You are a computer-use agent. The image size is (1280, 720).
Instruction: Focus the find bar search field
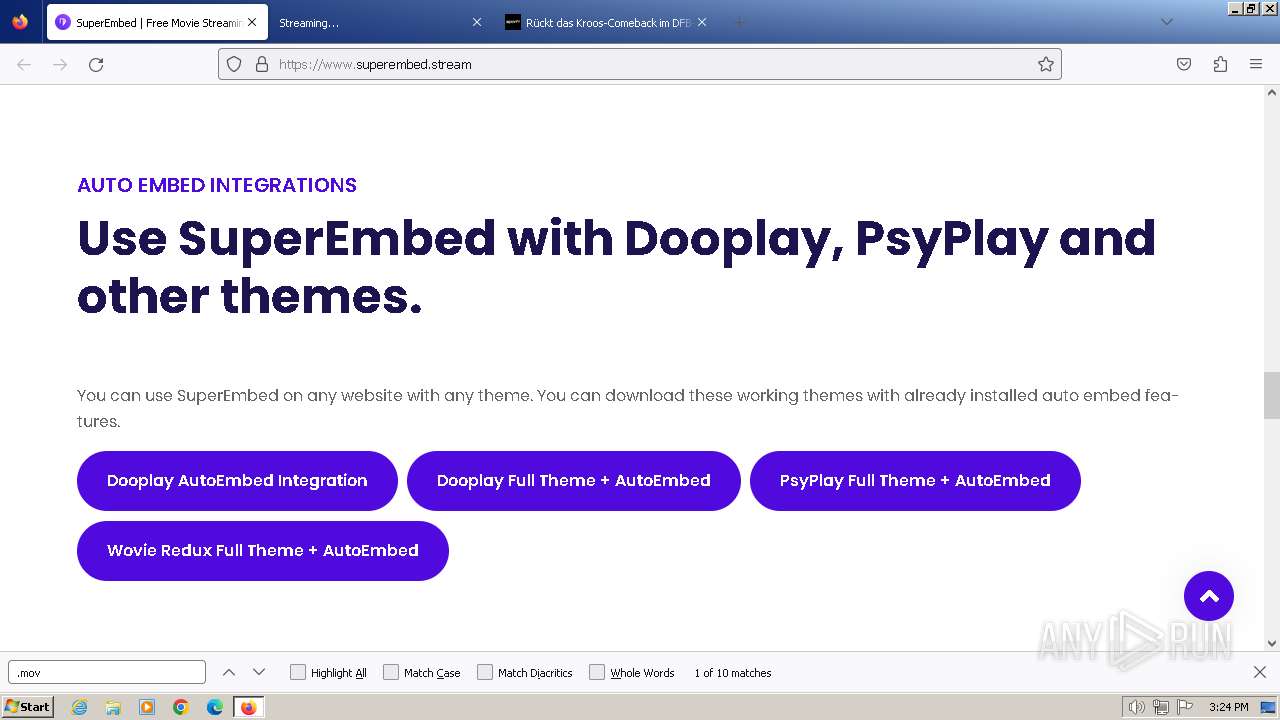point(107,672)
